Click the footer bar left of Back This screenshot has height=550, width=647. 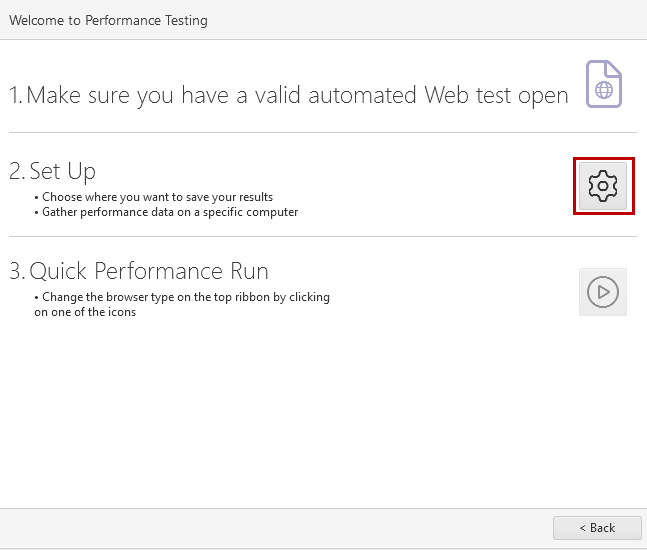(x=276, y=528)
